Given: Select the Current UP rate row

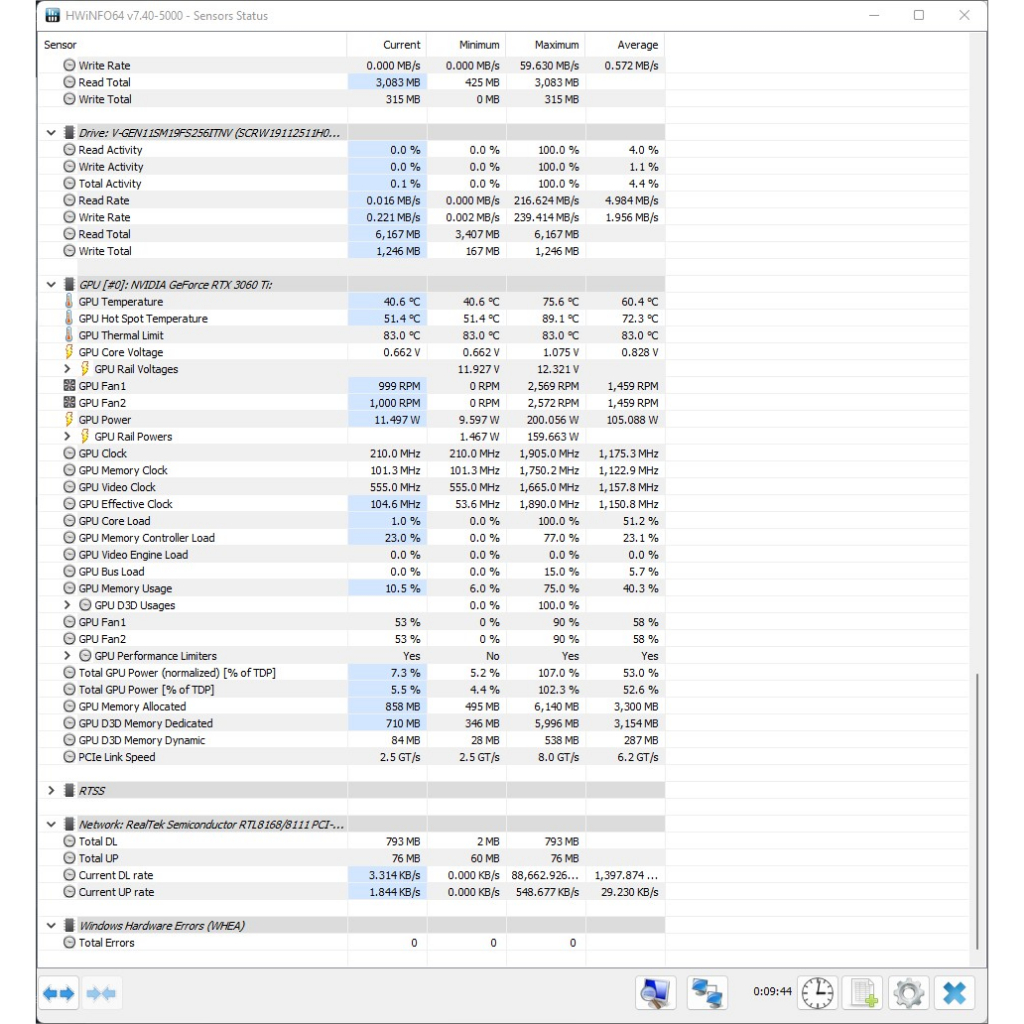Looking at the screenshot, I should coord(352,891).
